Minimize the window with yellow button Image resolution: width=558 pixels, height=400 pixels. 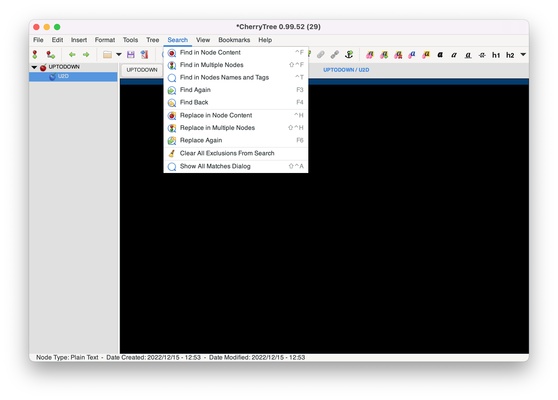47,27
